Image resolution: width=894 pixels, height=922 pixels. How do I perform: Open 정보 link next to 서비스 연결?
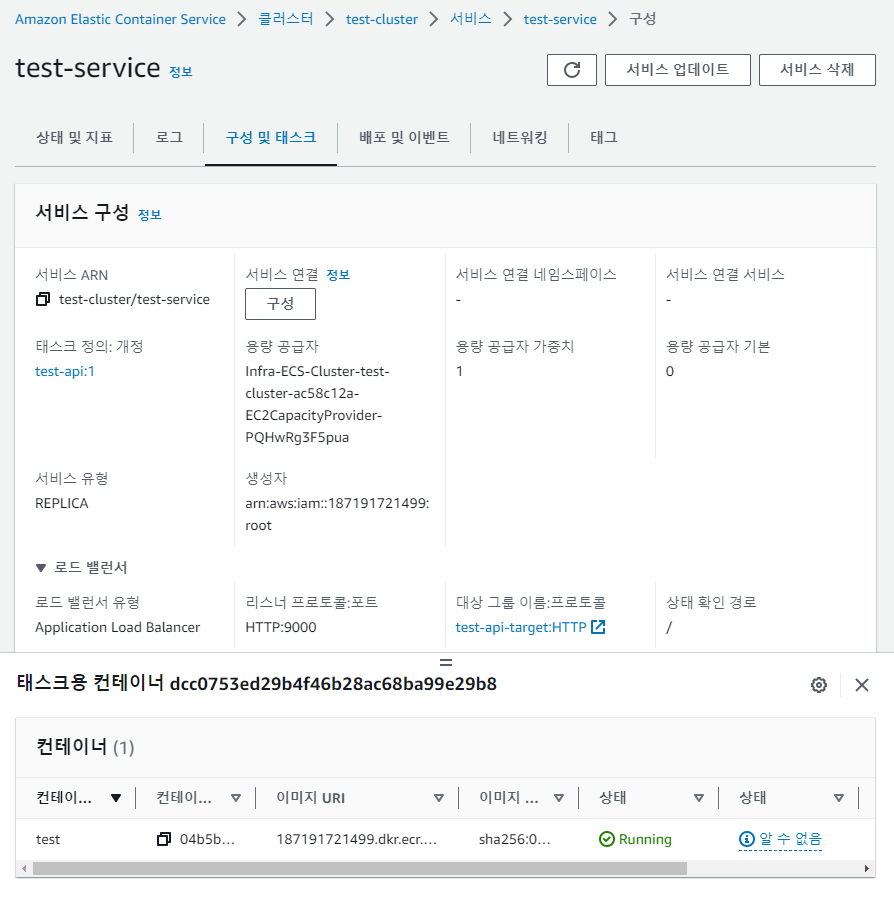(338, 275)
